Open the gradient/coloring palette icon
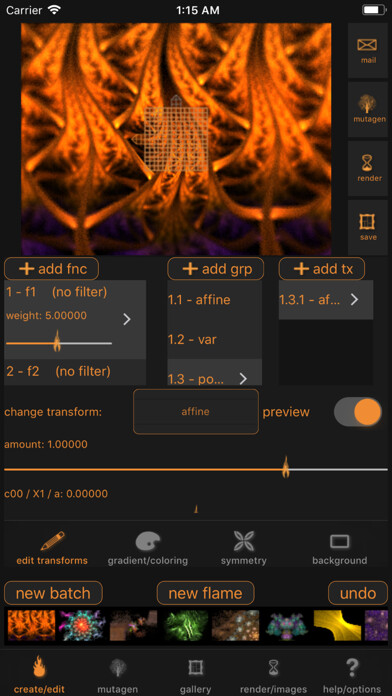The height and width of the screenshot is (696, 392). tap(148, 541)
